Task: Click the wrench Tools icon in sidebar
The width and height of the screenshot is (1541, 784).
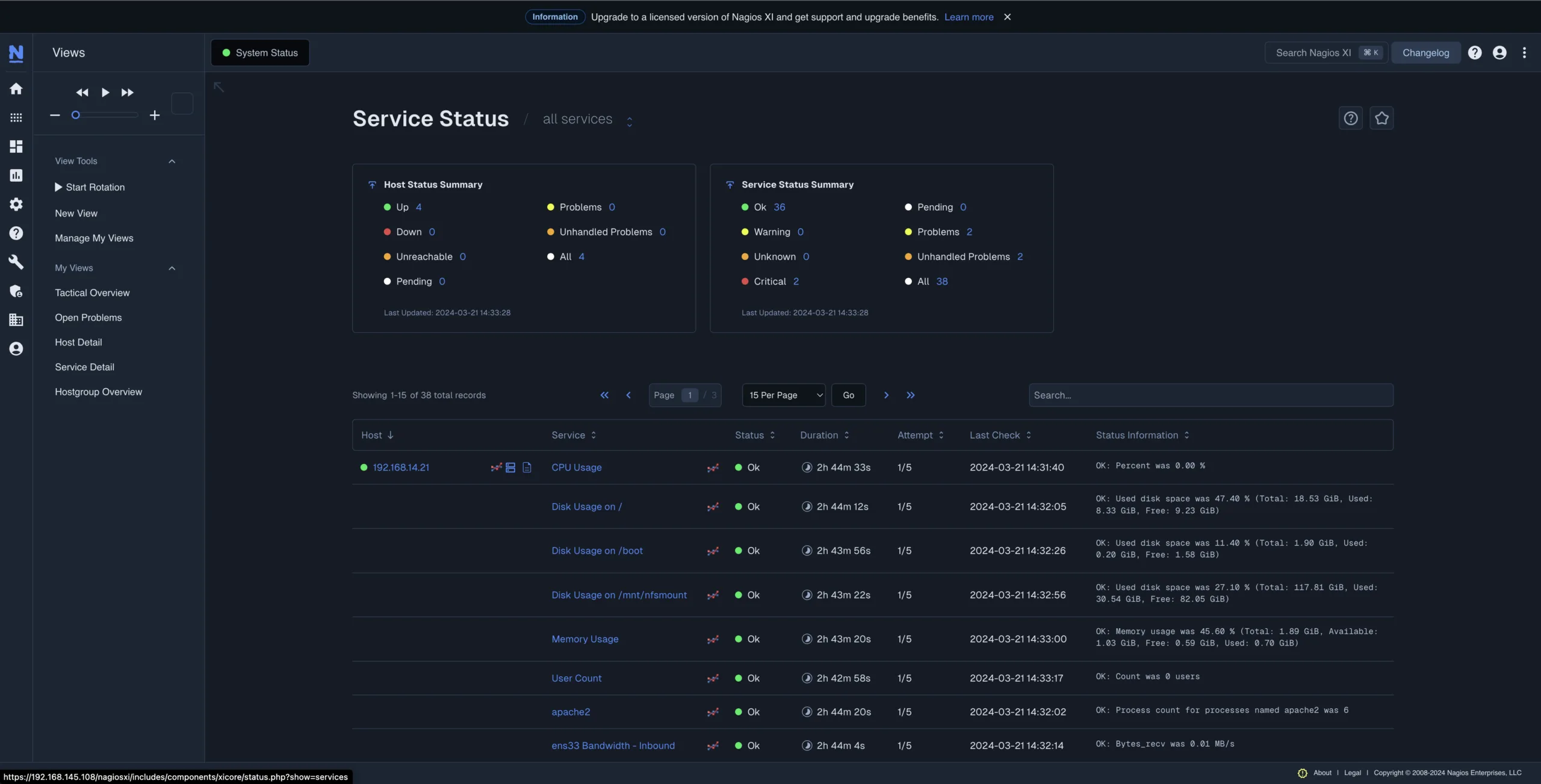Action: point(16,262)
